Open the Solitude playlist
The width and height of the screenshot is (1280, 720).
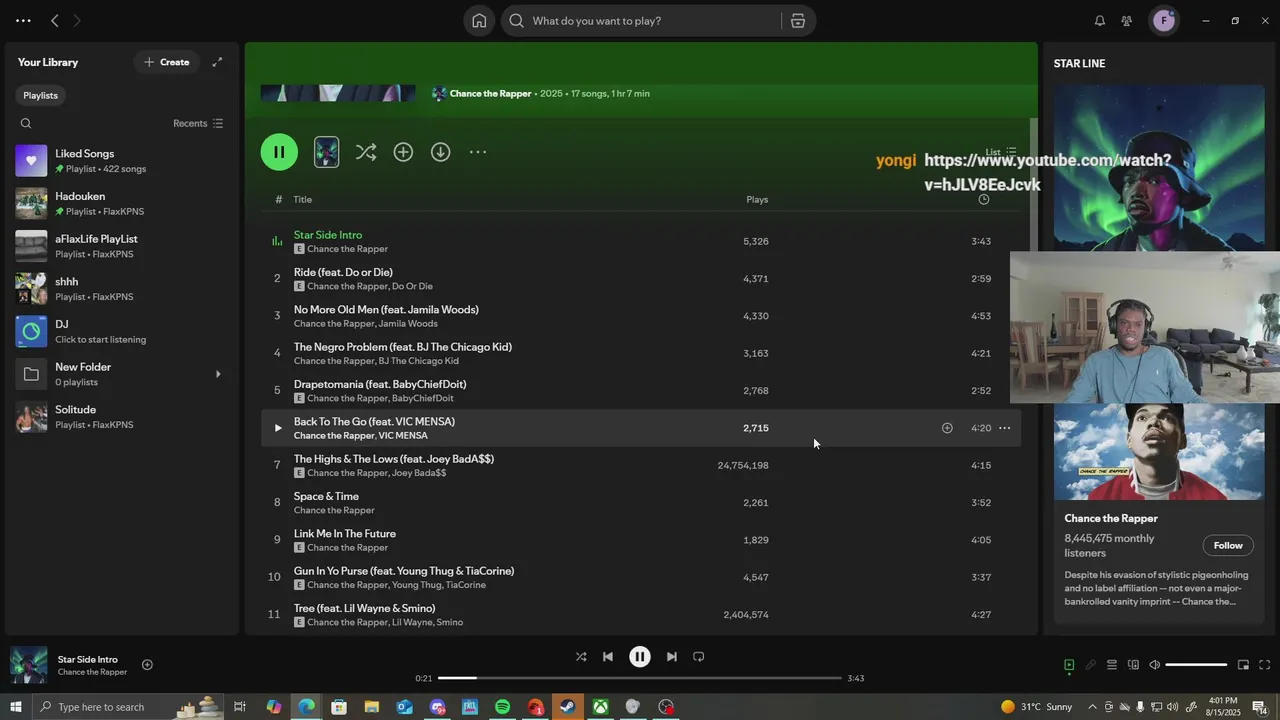[122, 417]
